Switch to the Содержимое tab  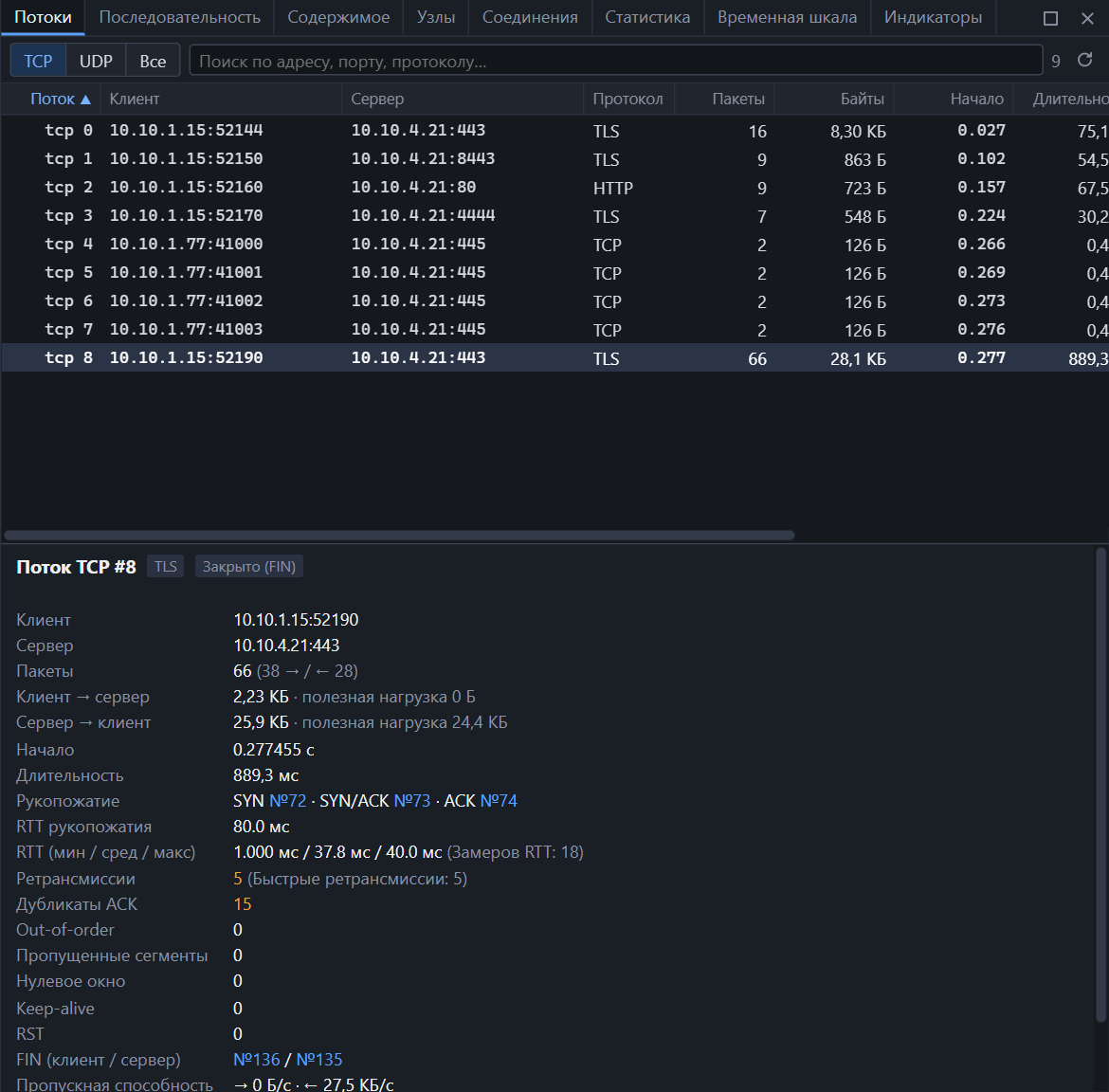coord(338,18)
